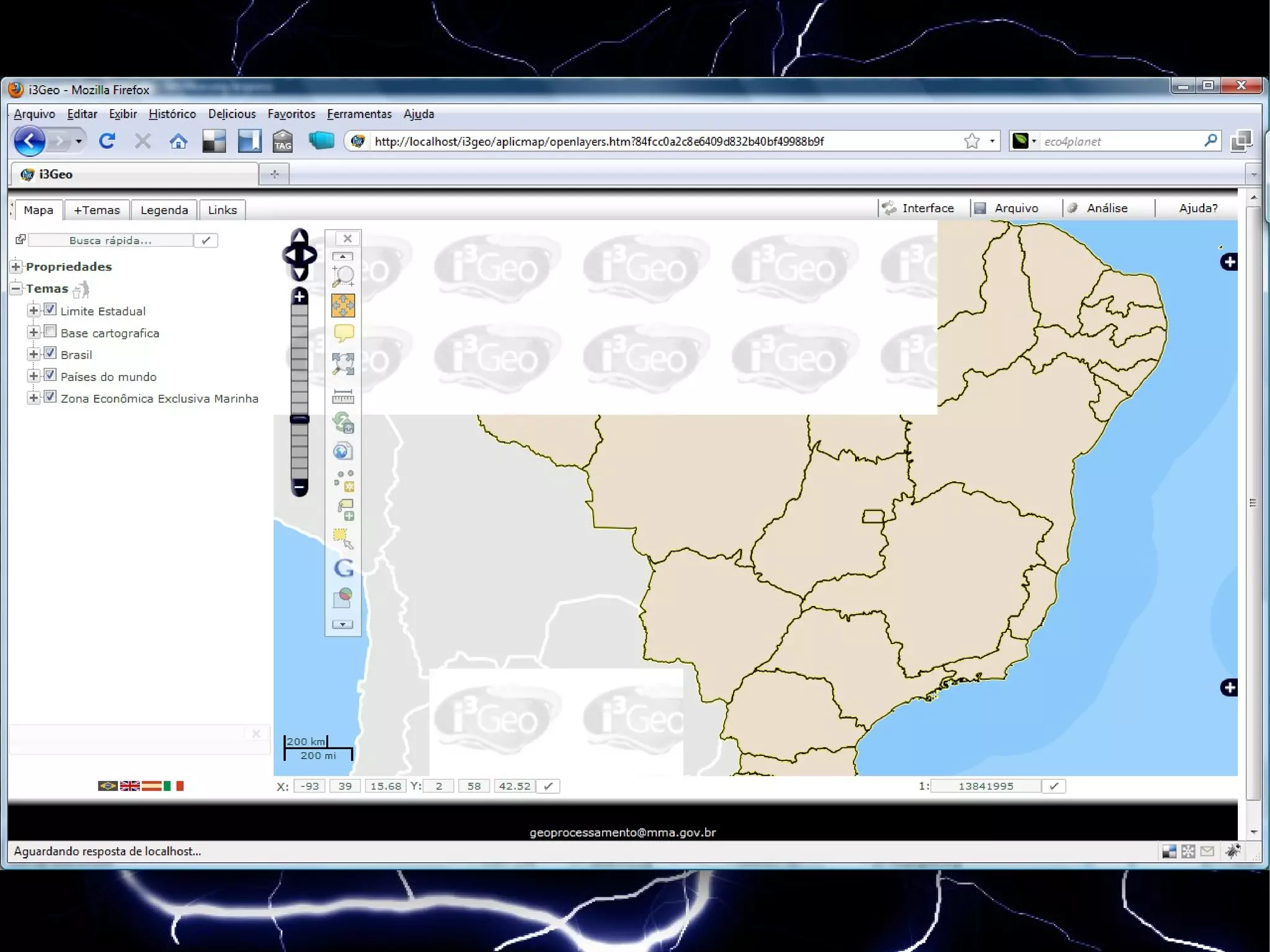Click the pie chart graph tool

click(x=343, y=597)
